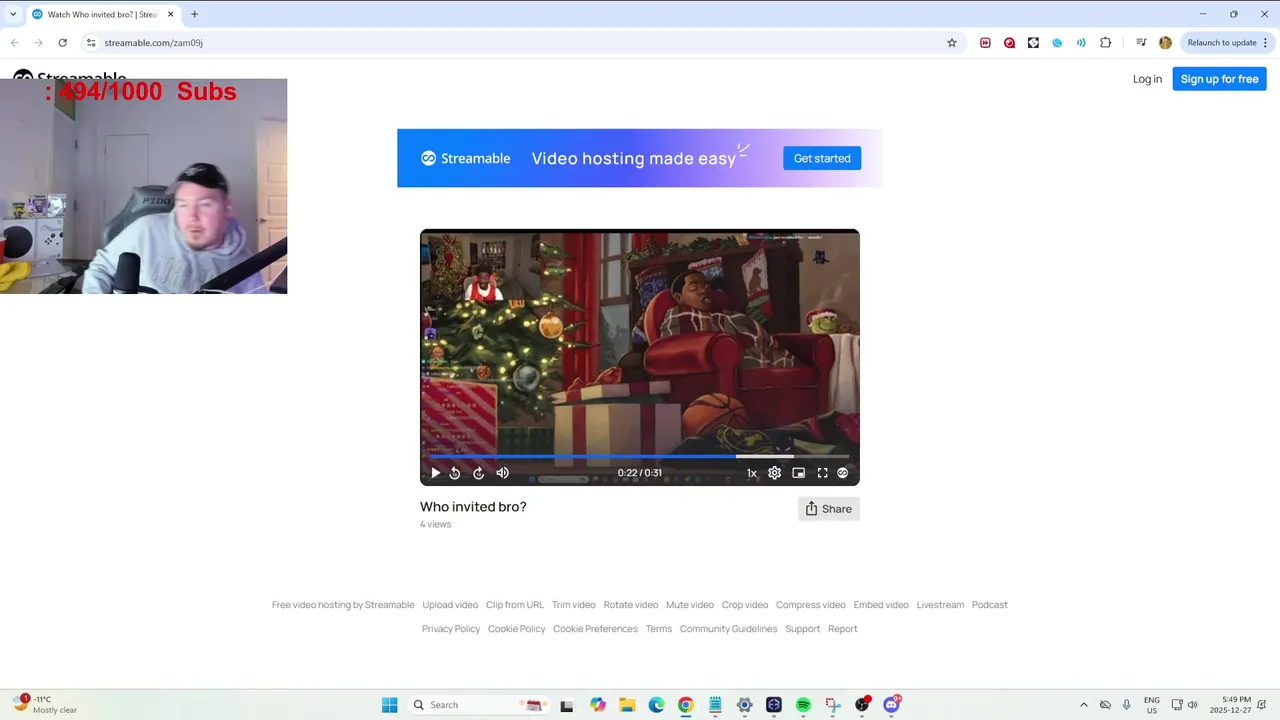Image resolution: width=1280 pixels, height=720 pixels.
Task: Open the media controls music-note icon
Action: tap(1141, 43)
